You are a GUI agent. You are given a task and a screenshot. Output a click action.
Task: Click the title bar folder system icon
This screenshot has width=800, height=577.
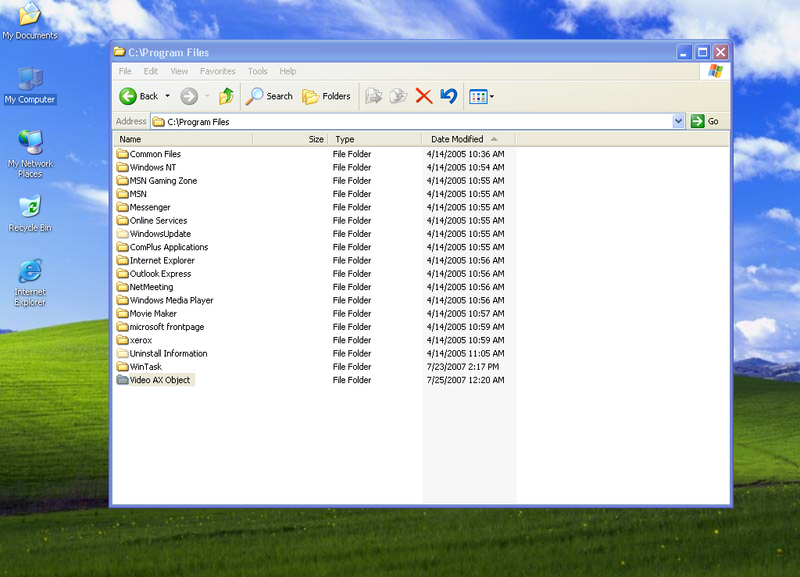[x=119, y=52]
